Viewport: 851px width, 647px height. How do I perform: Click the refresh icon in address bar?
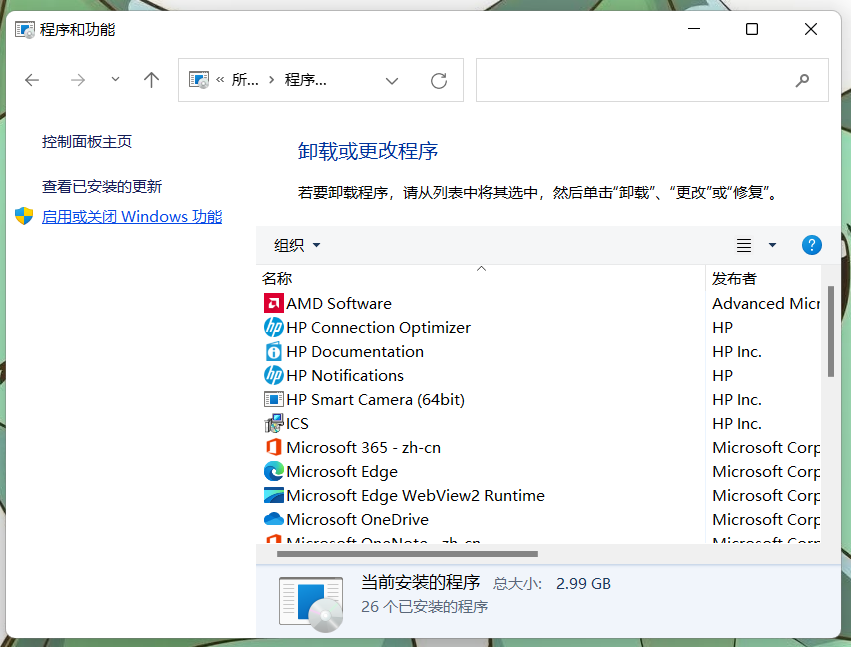pos(439,81)
